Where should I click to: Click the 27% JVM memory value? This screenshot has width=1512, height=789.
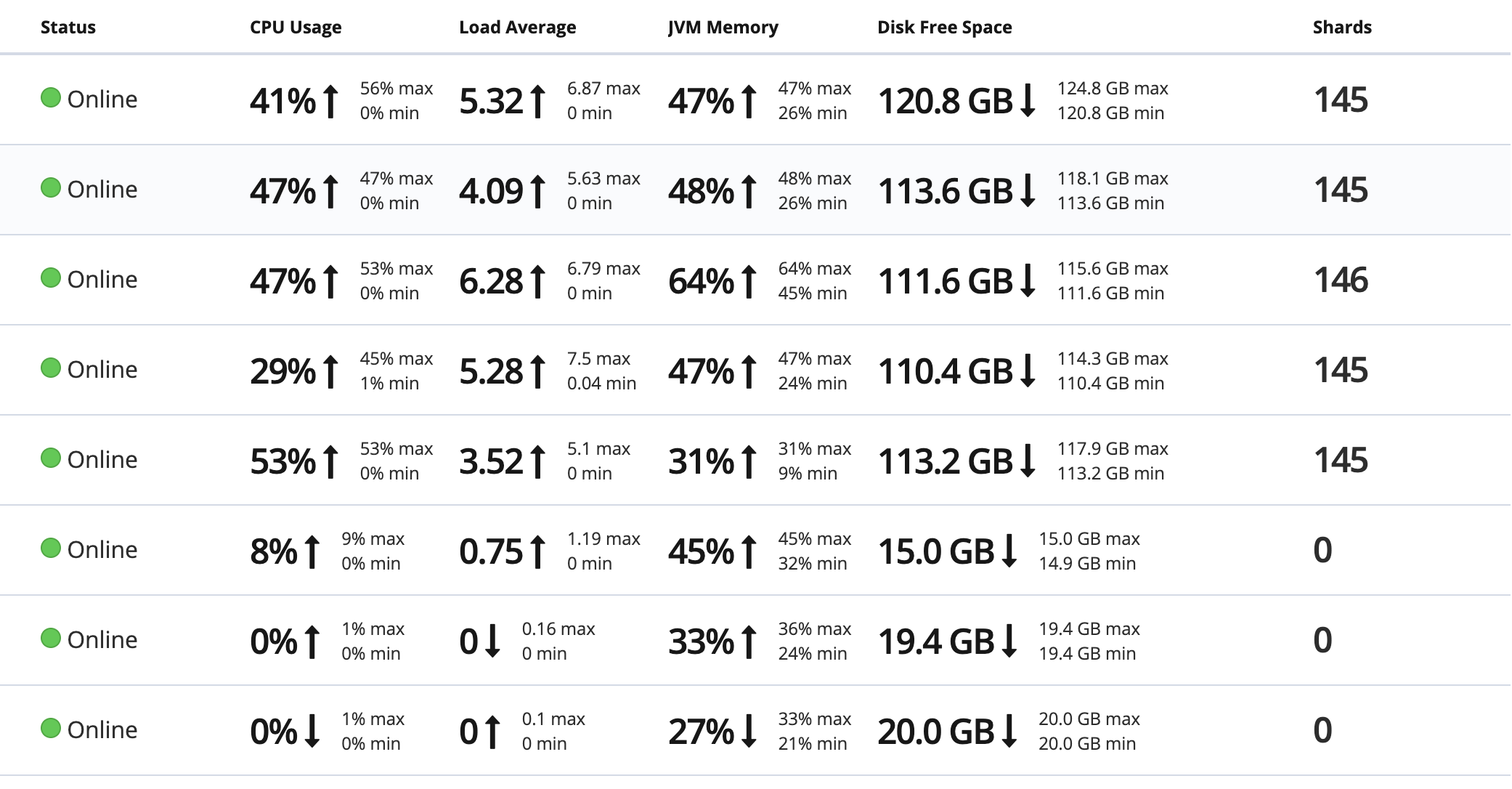click(702, 732)
